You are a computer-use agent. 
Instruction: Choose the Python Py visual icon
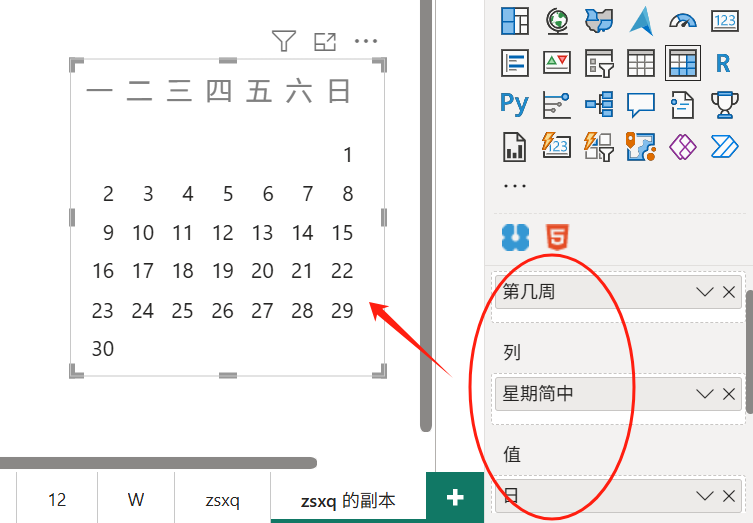click(x=514, y=104)
